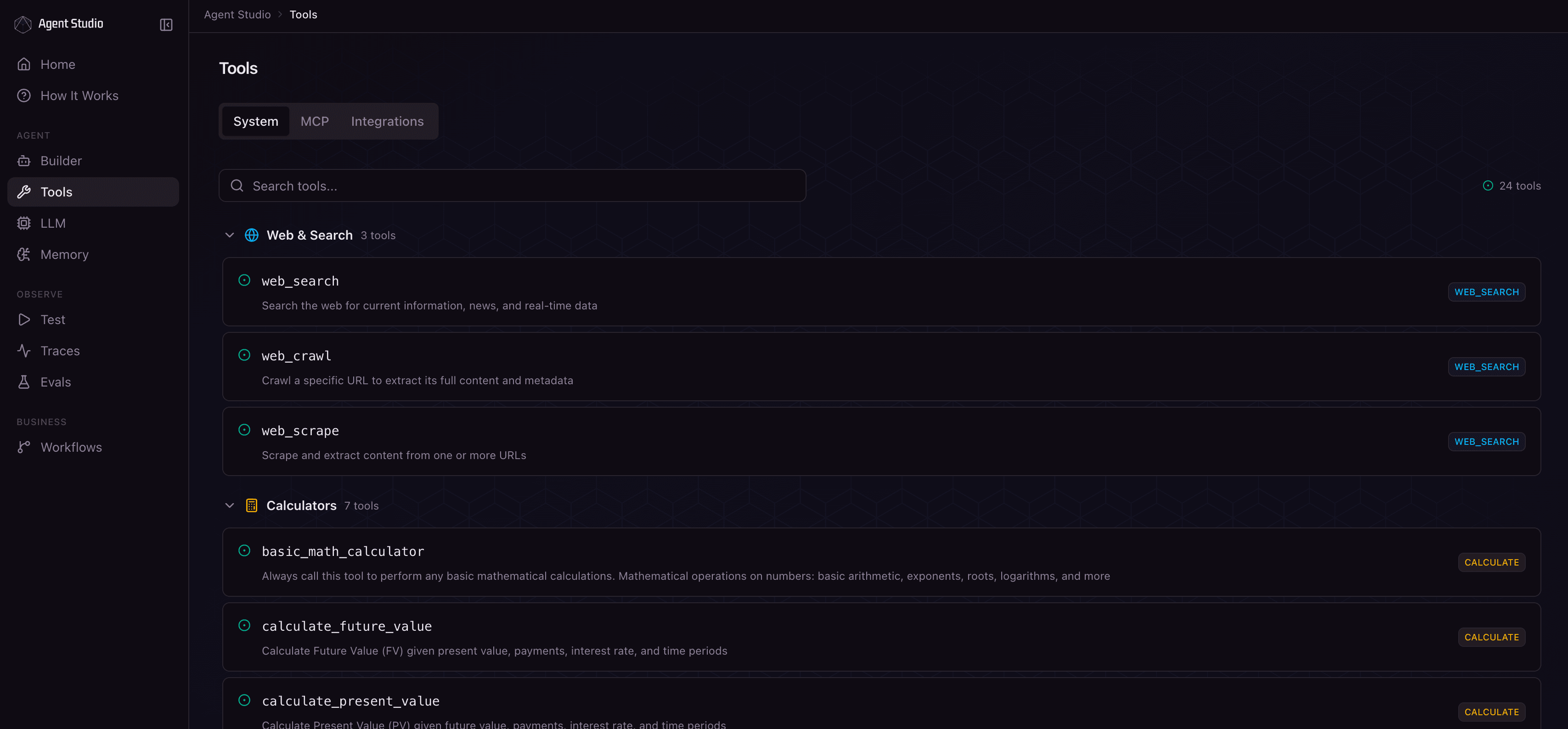Toggle the web_search tool status circle
The height and width of the screenshot is (729, 1568).
[x=244, y=280]
